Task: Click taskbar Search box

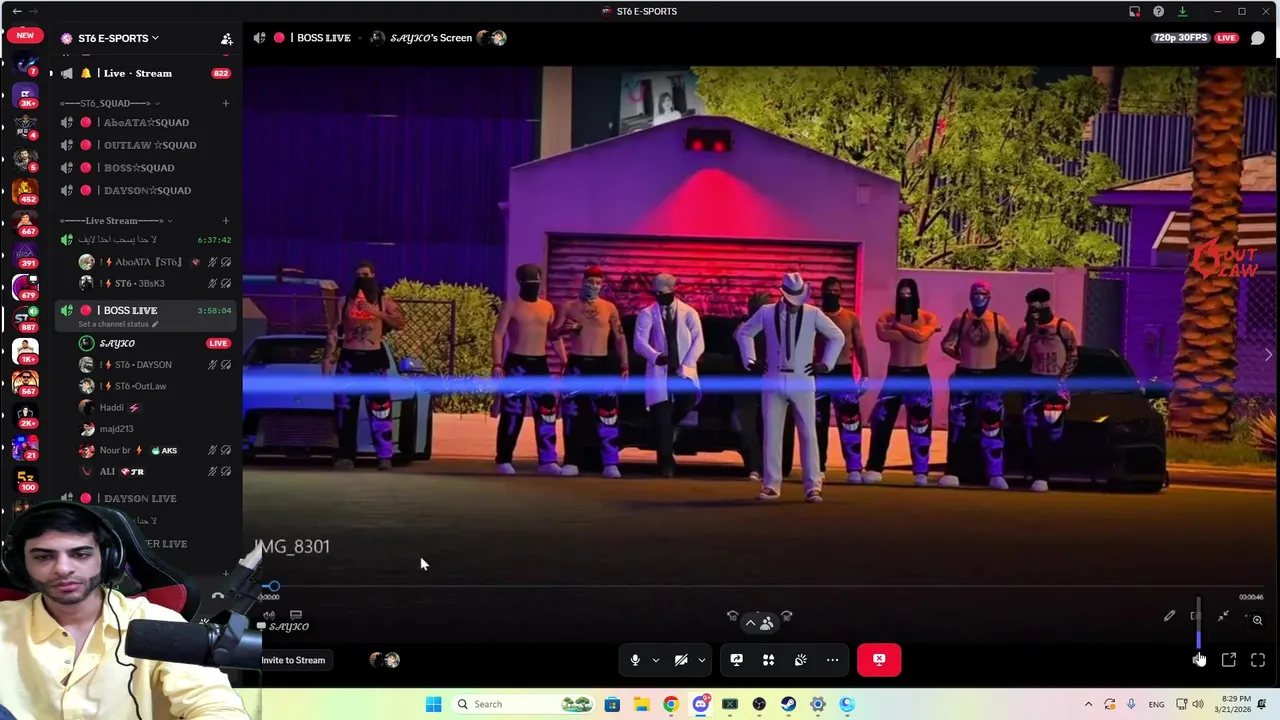Action: [524, 704]
